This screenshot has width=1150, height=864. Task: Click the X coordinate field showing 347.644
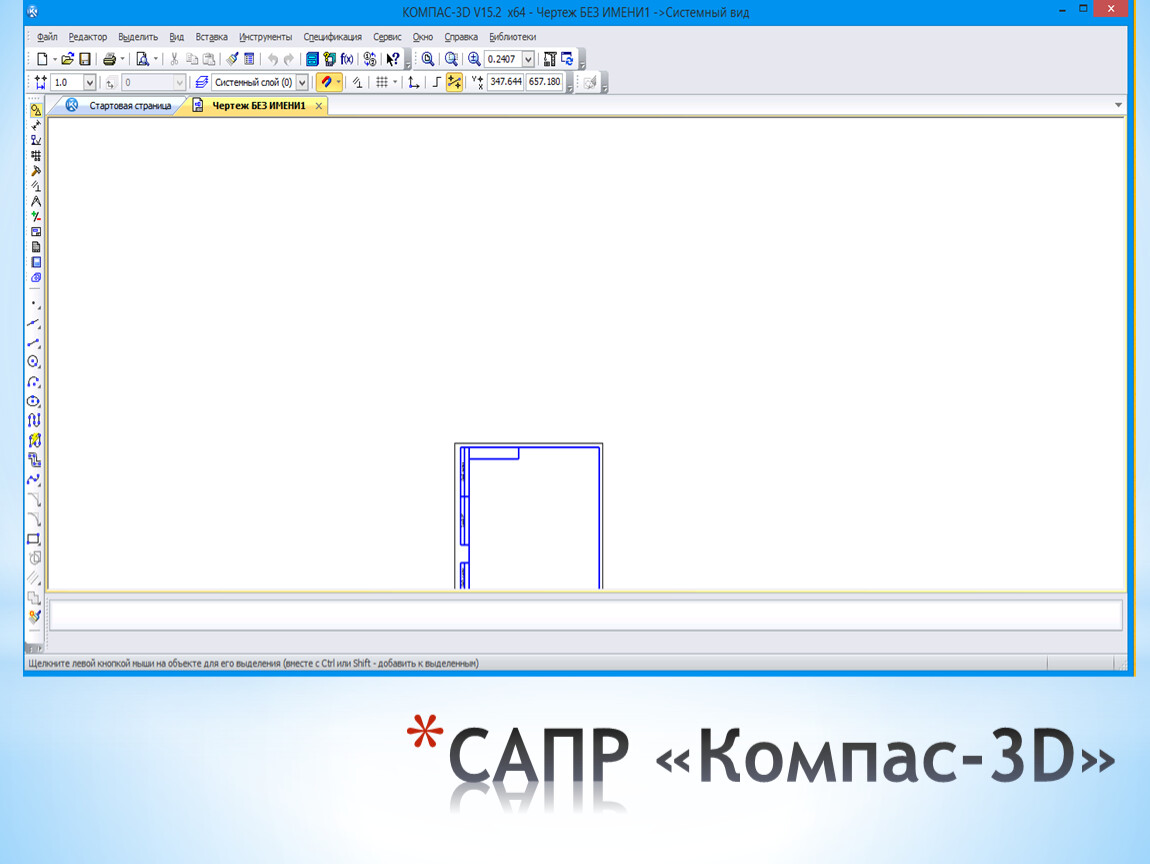505,82
